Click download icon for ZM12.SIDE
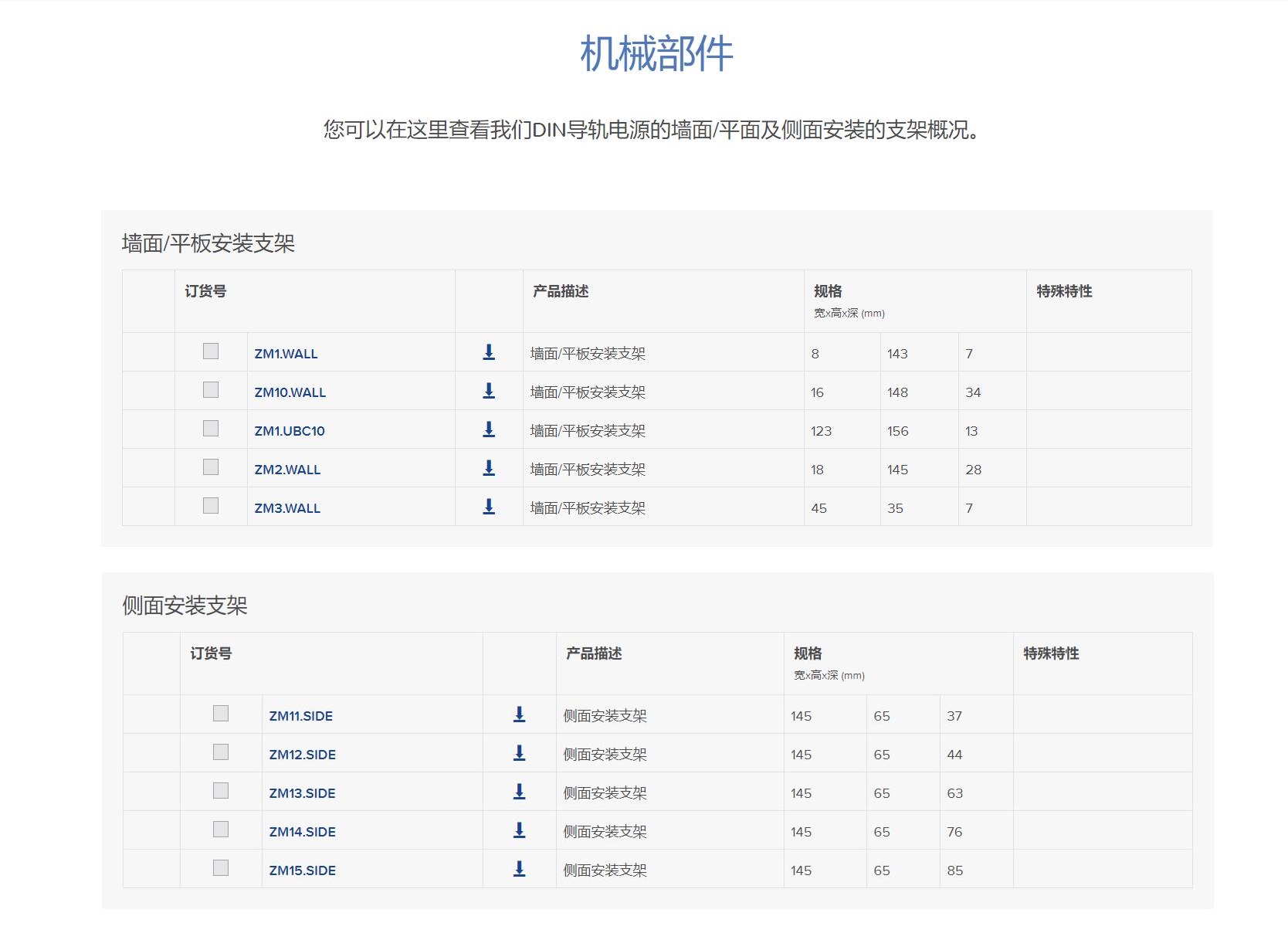Screen dimensions: 1288x940 pos(520,753)
